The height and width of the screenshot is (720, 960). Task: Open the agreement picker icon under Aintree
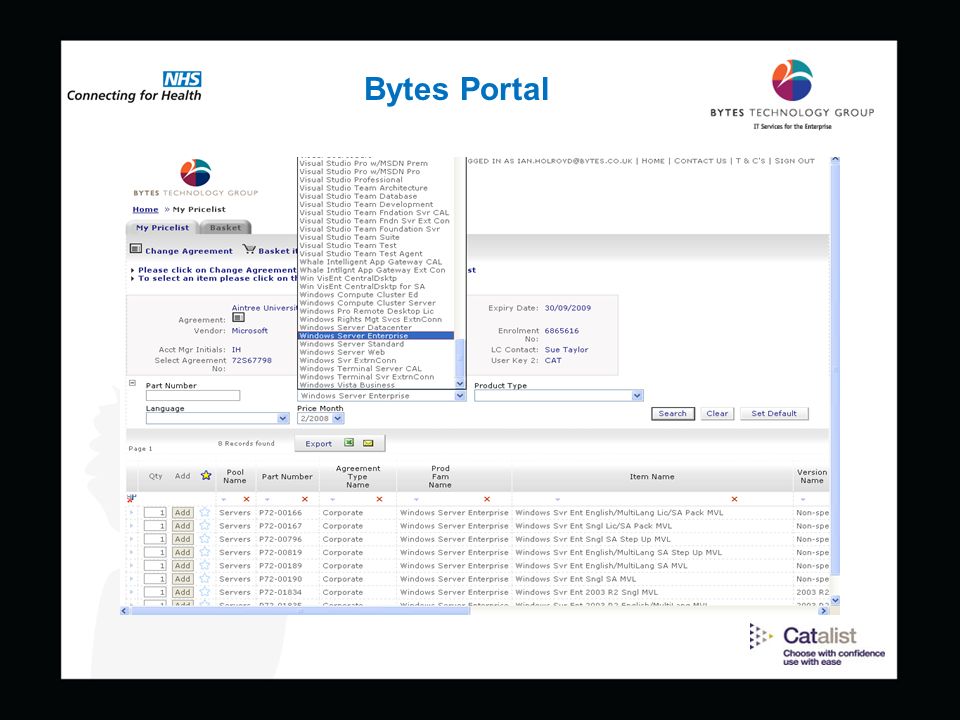[x=238, y=317]
